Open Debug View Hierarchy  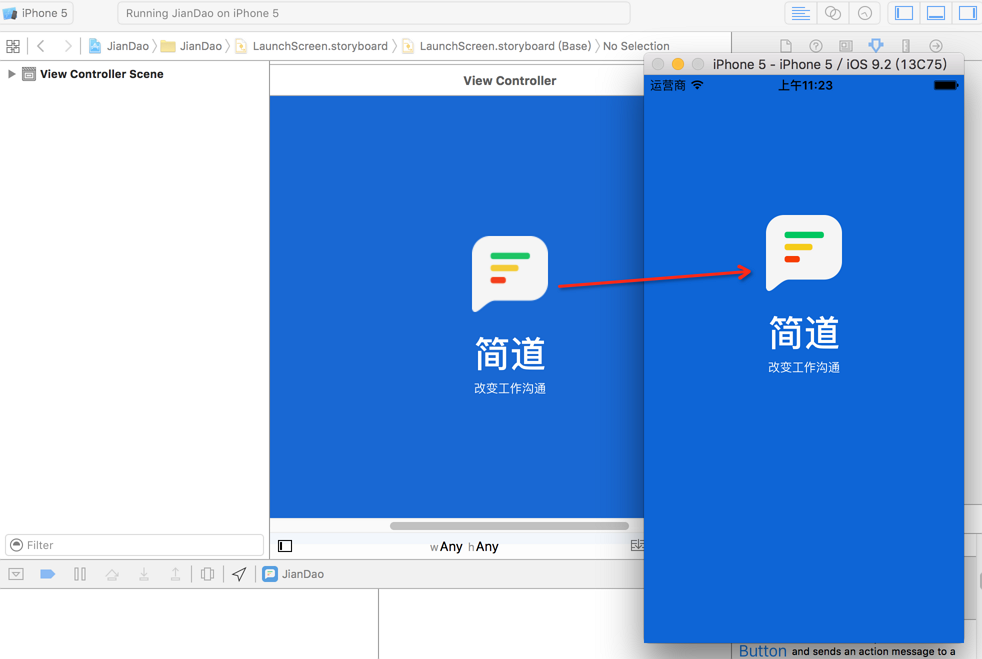(207, 574)
